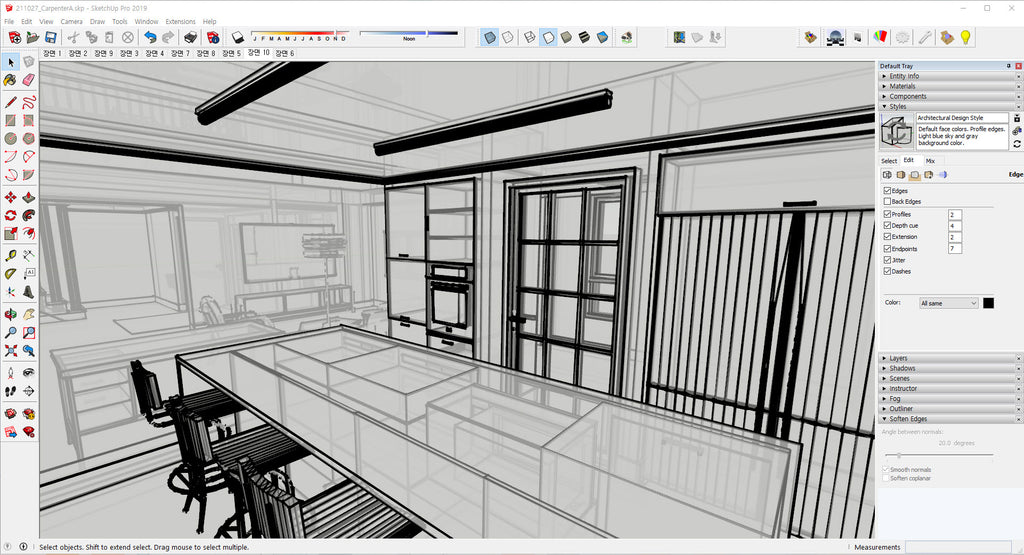Toggle Smooth normals checkbox
The height and width of the screenshot is (555, 1024).
click(x=886, y=469)
